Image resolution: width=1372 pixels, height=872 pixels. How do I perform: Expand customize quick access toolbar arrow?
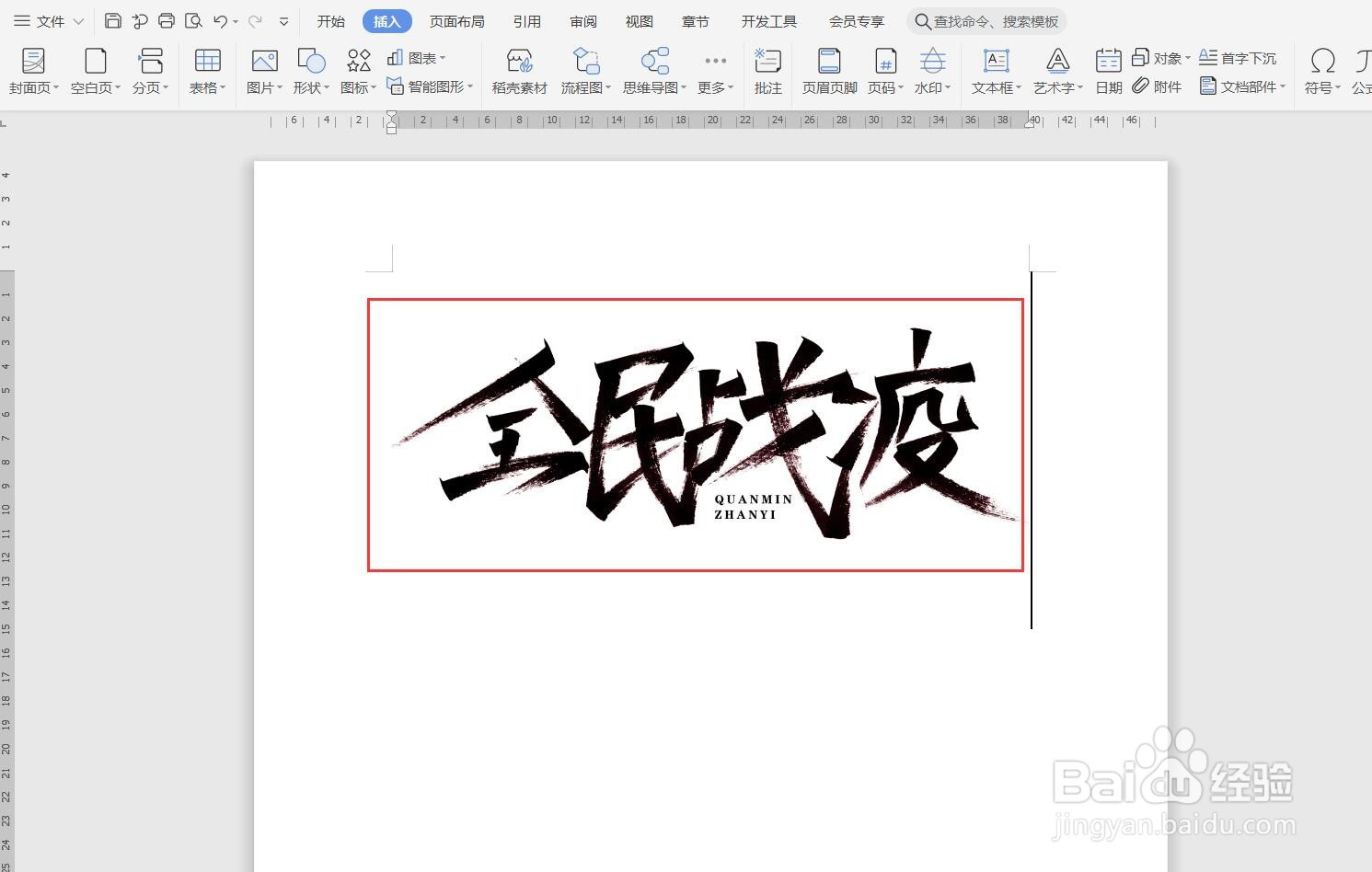point(284,21)
